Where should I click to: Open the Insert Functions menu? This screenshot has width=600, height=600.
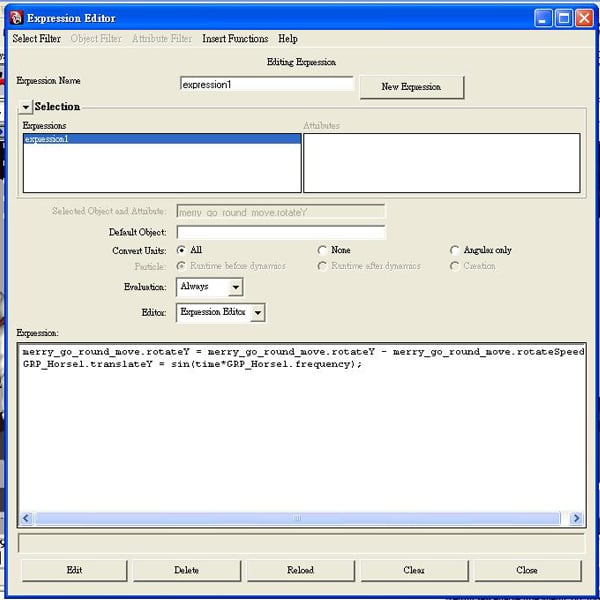pos(235,39)
